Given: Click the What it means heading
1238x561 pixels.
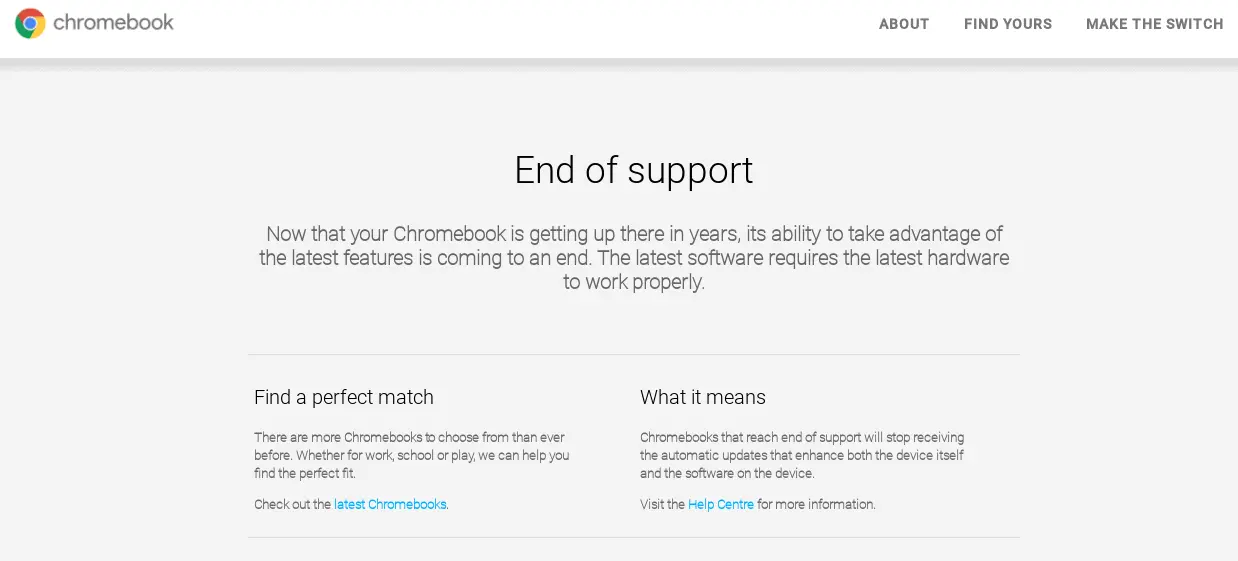Looking at the screenshot, I should click(703, 397).
